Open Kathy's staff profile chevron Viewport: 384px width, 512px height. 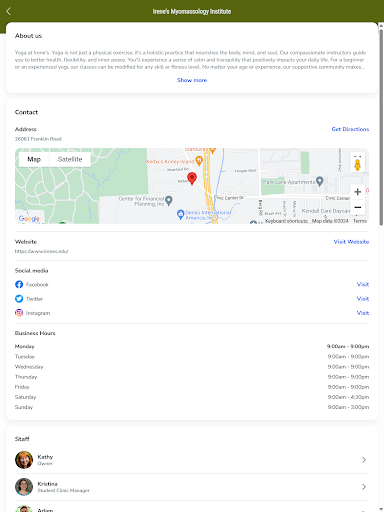pos(364,460)
